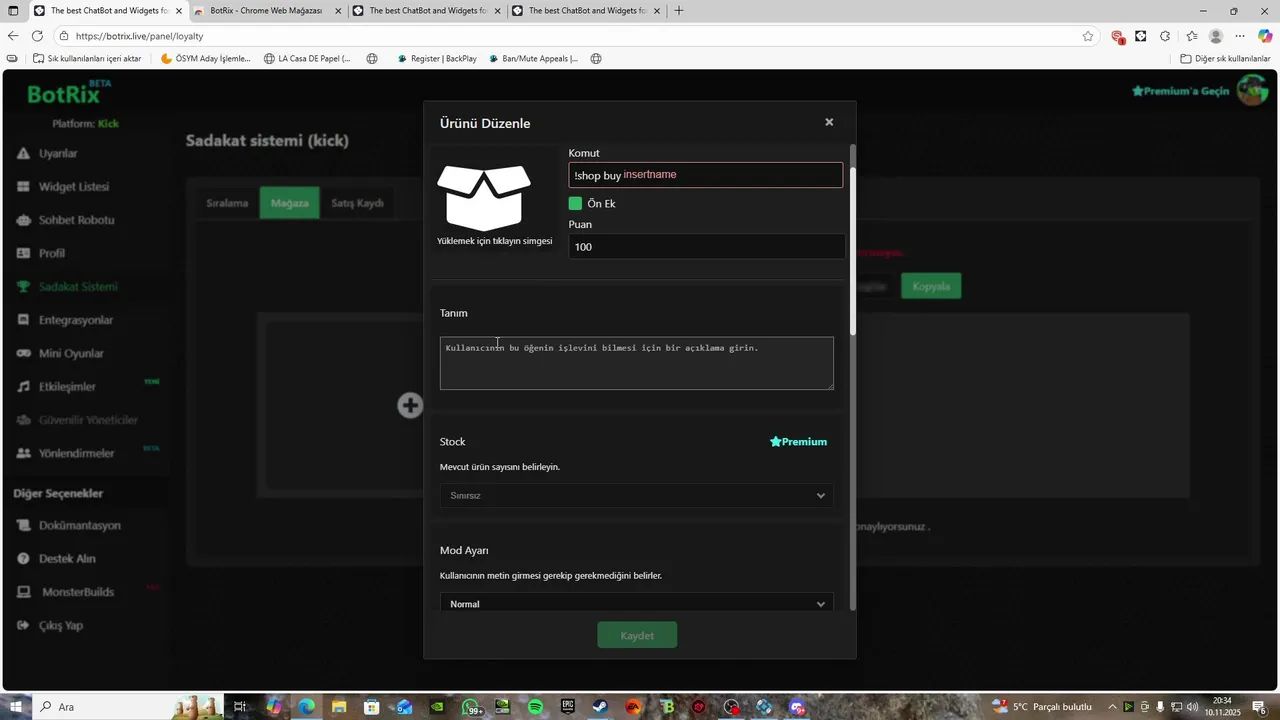Open Mini Oyunlar in the sidebar
The width and height of the screenshot is (1280, 720).
pos(71,353)
